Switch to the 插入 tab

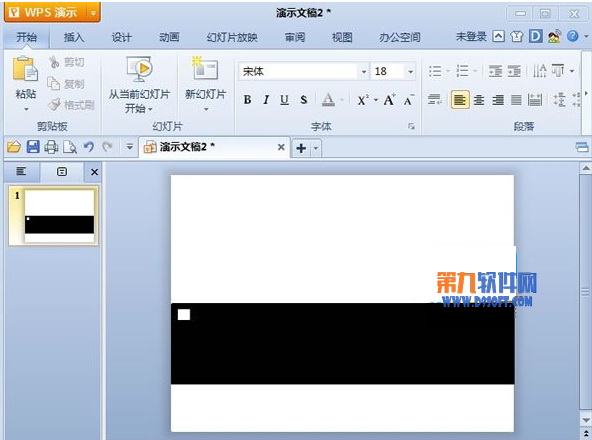point(74,37)
